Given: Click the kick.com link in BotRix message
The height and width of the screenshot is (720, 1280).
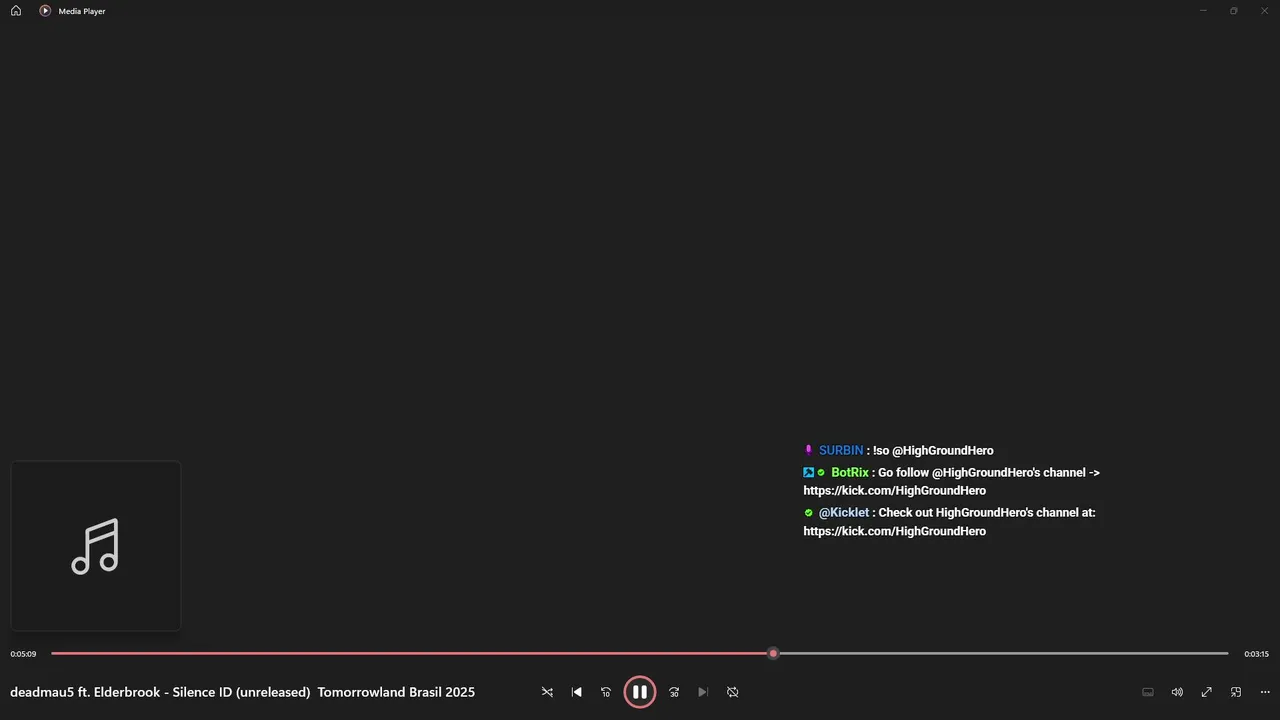Looking at the screenshot, I should [895, 491].
